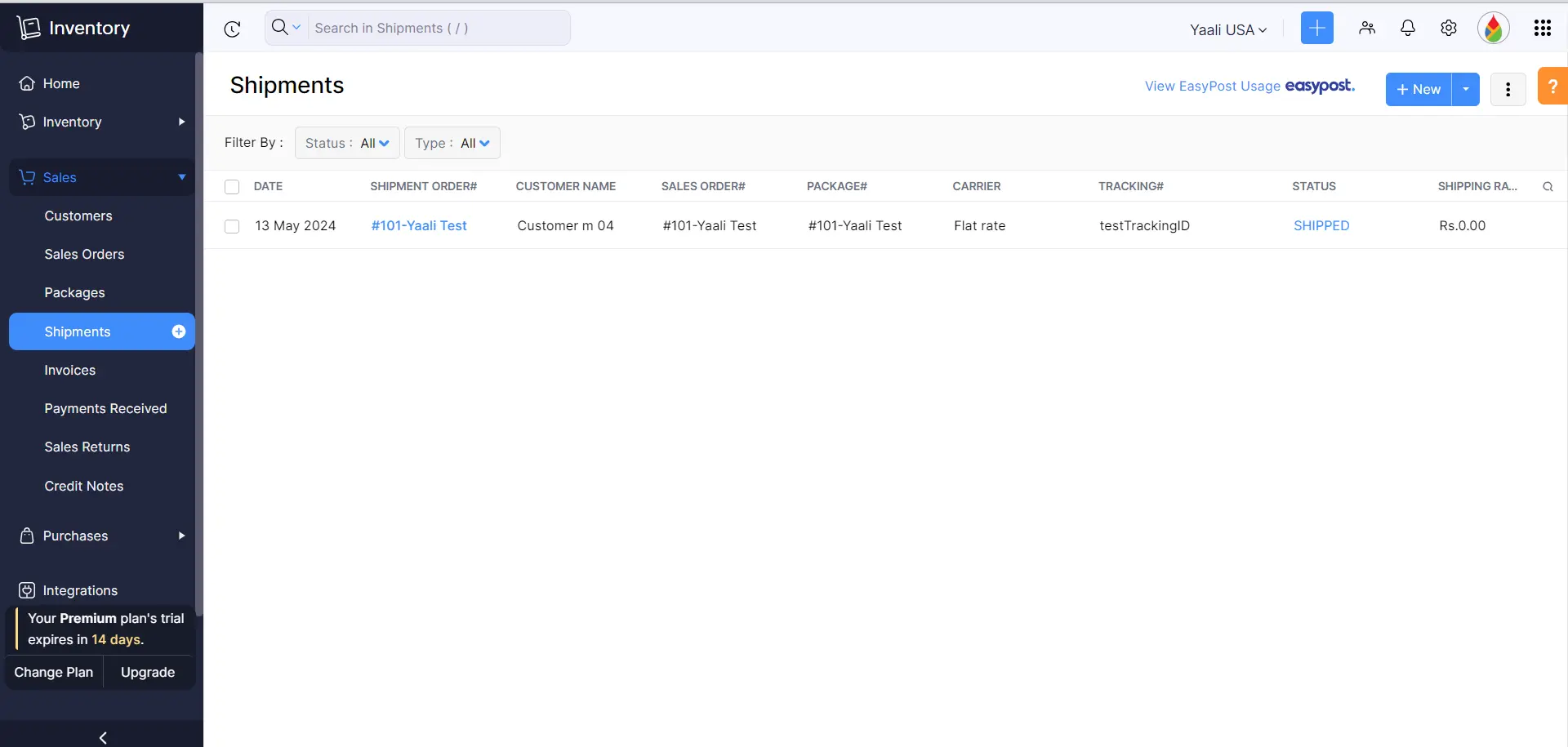
Task: Tick the checkbox for the 13 May shipment
Action: pyautogui.click(x=231, y=226)
